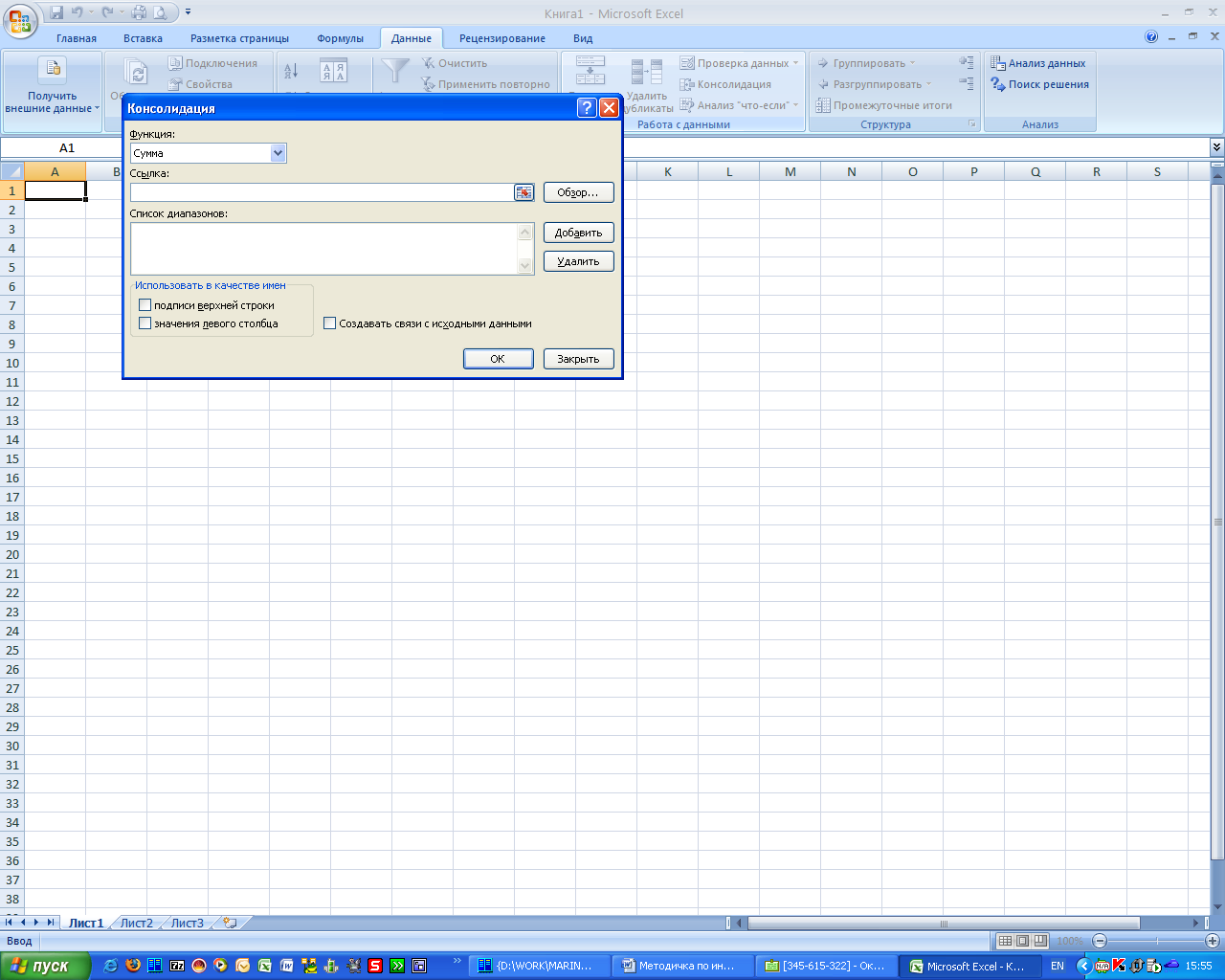This screenshot has height=980, width=1225.
Task: Click the Name Box showing A1
Action: click(x=66, y=147)
